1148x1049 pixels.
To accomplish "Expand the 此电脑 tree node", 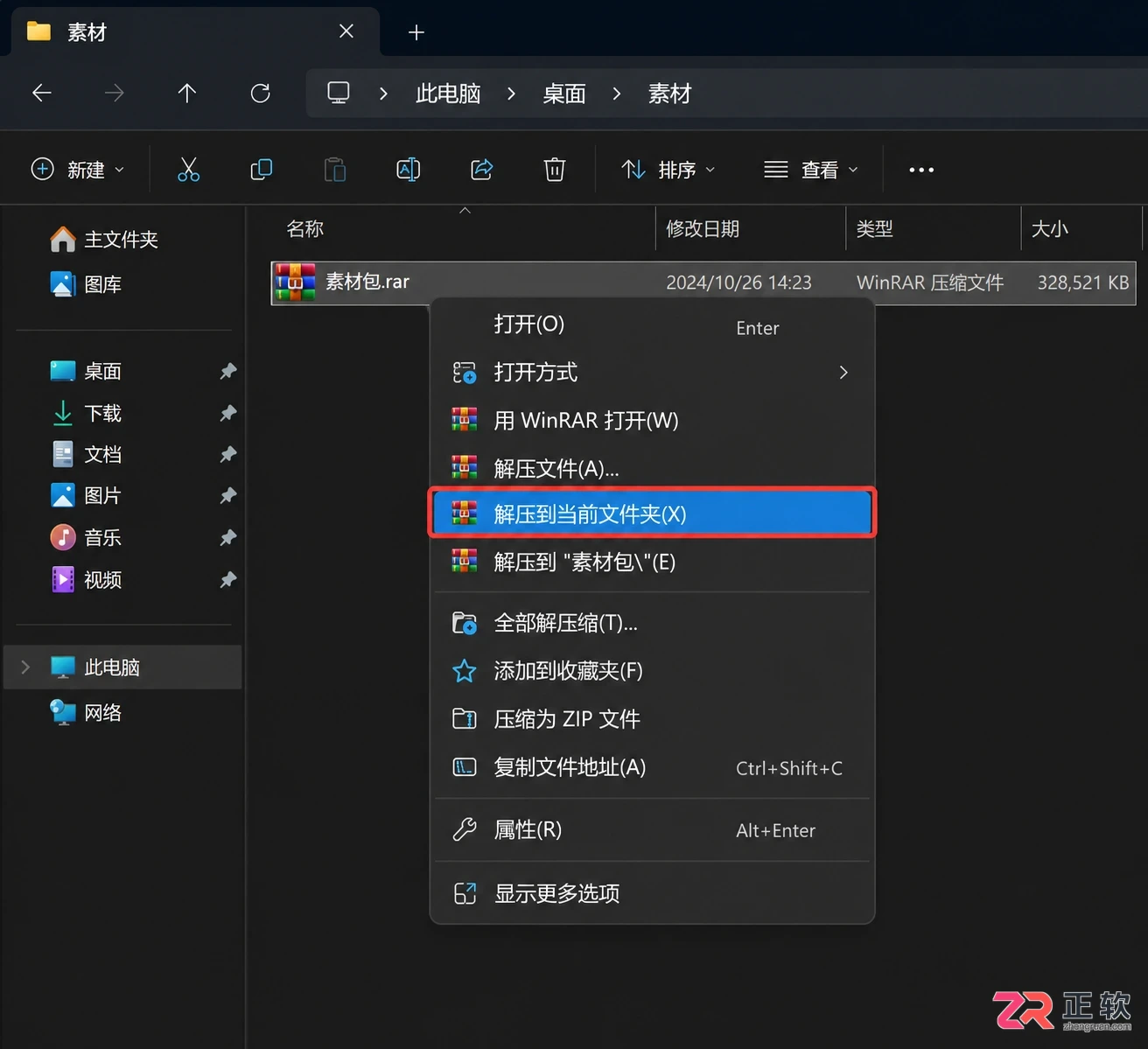I will click(x=25, y=668).
